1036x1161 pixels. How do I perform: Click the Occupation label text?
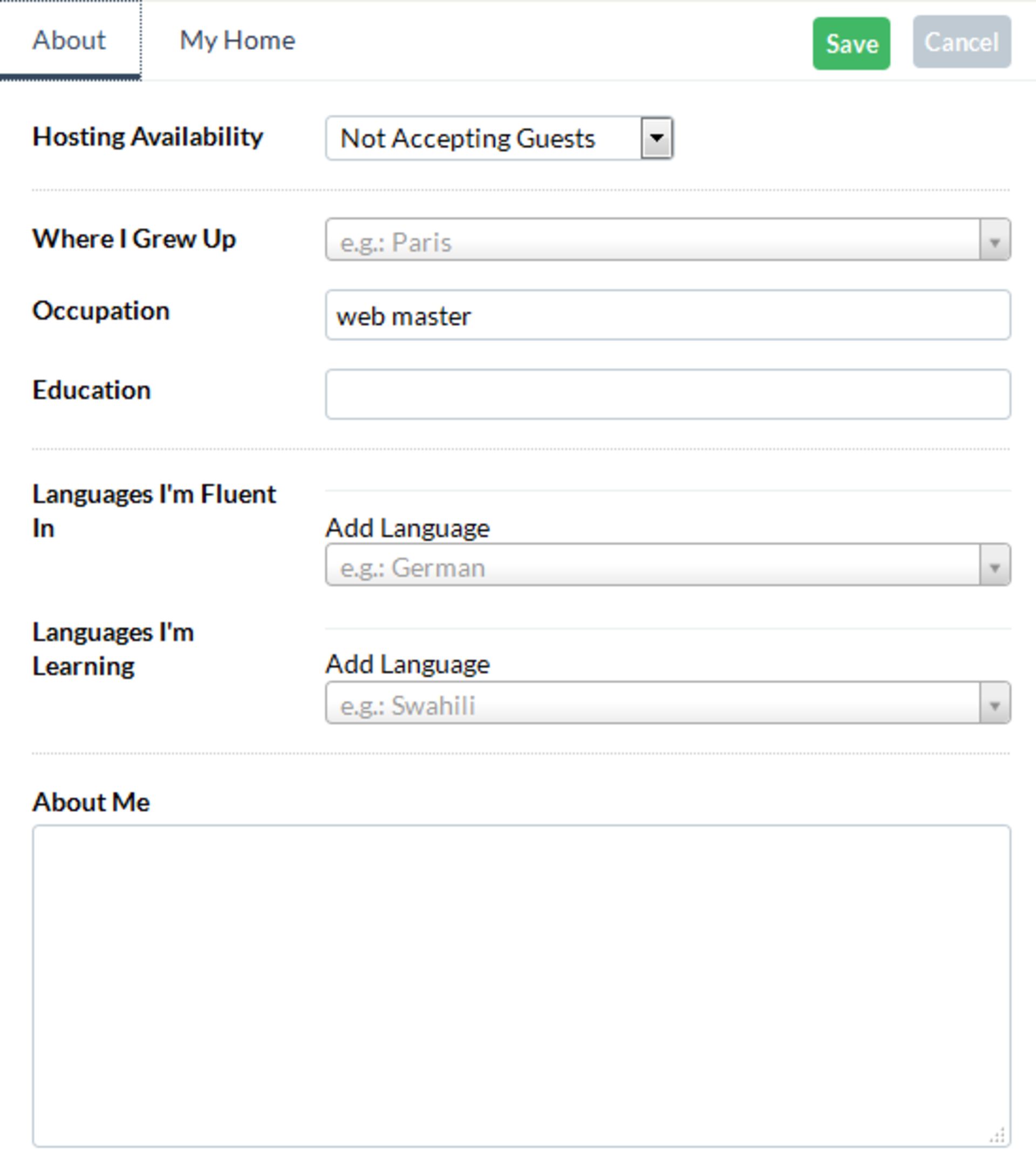(101, 311)
